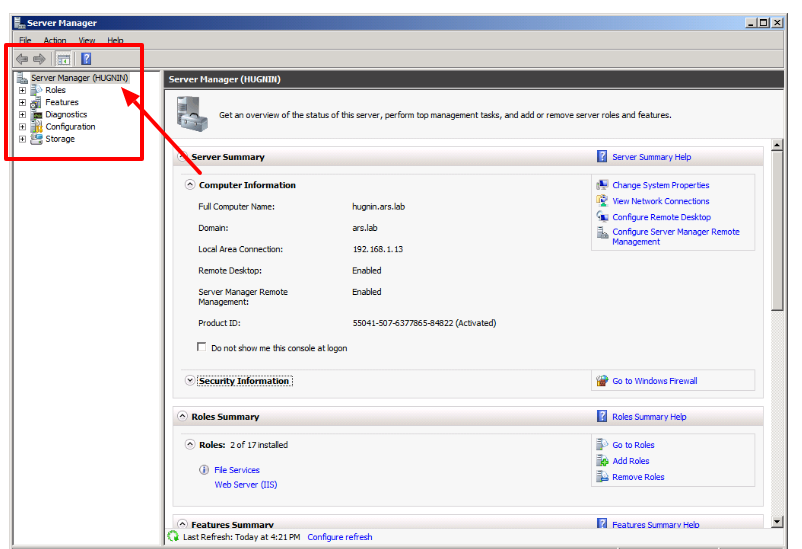
Task: Open the File Services role link
Action: [237, 470]
